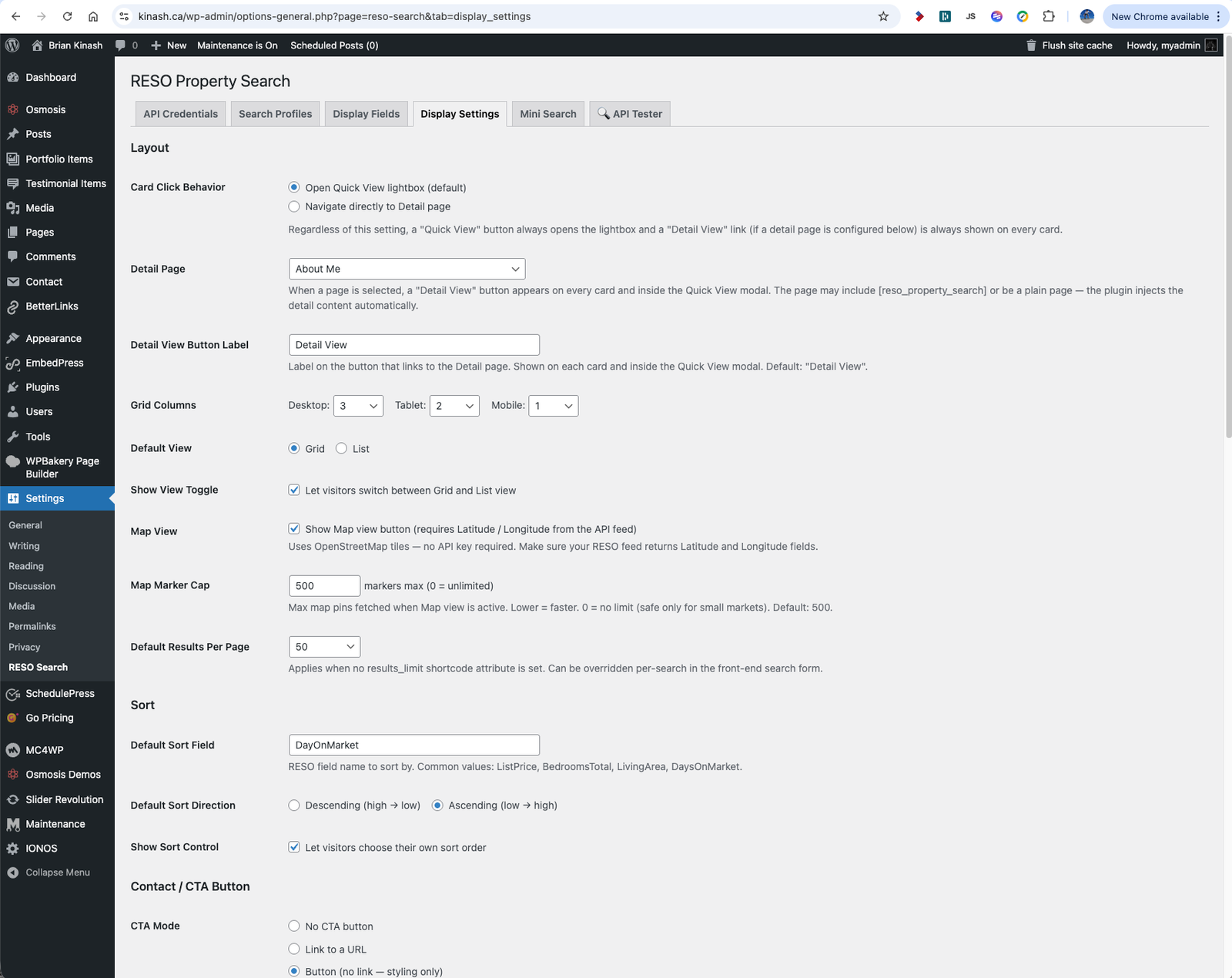The height and width of the screenshot is (978, 1232).
Task: Open the Permalinks settings link
Action: pos(32,627)
